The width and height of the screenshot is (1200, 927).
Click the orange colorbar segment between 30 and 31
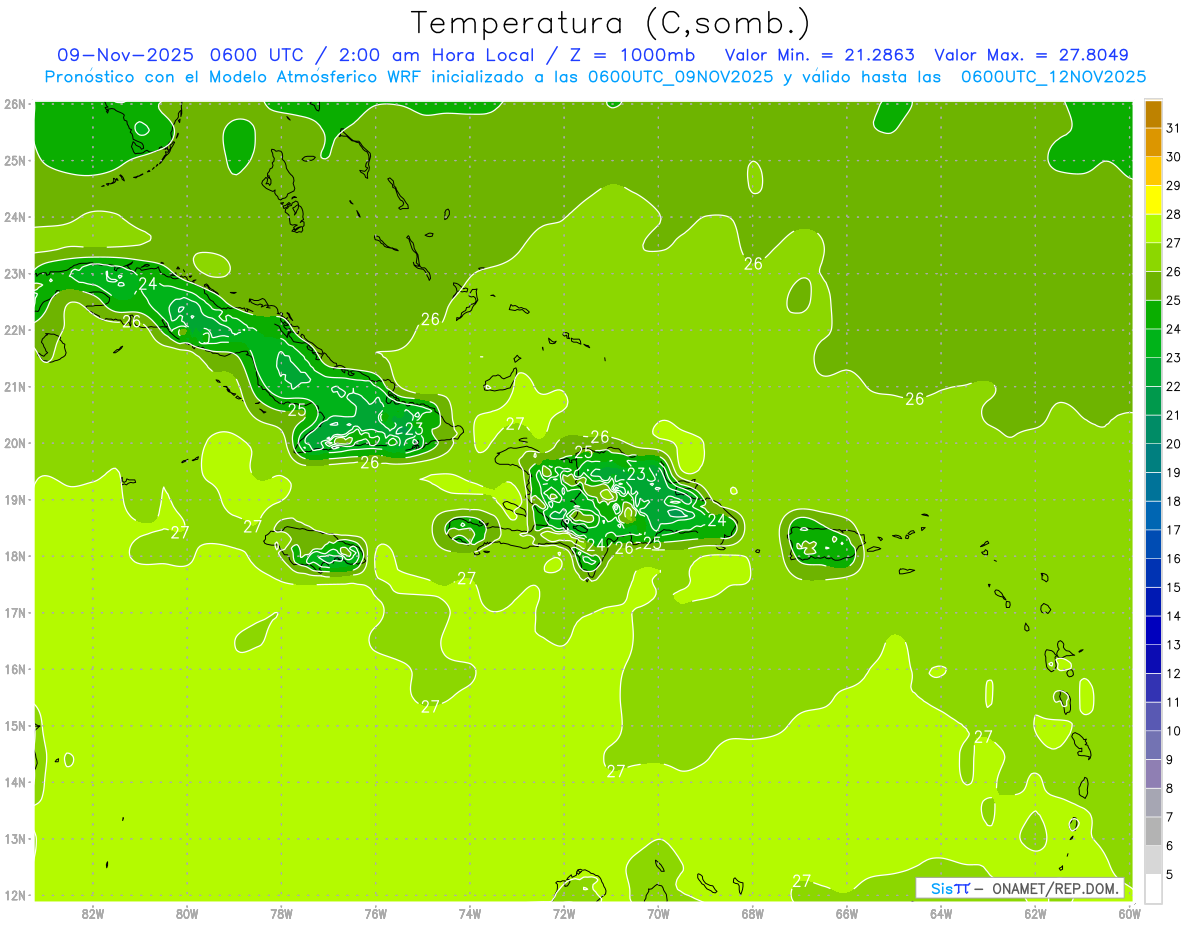point(1153,142)
